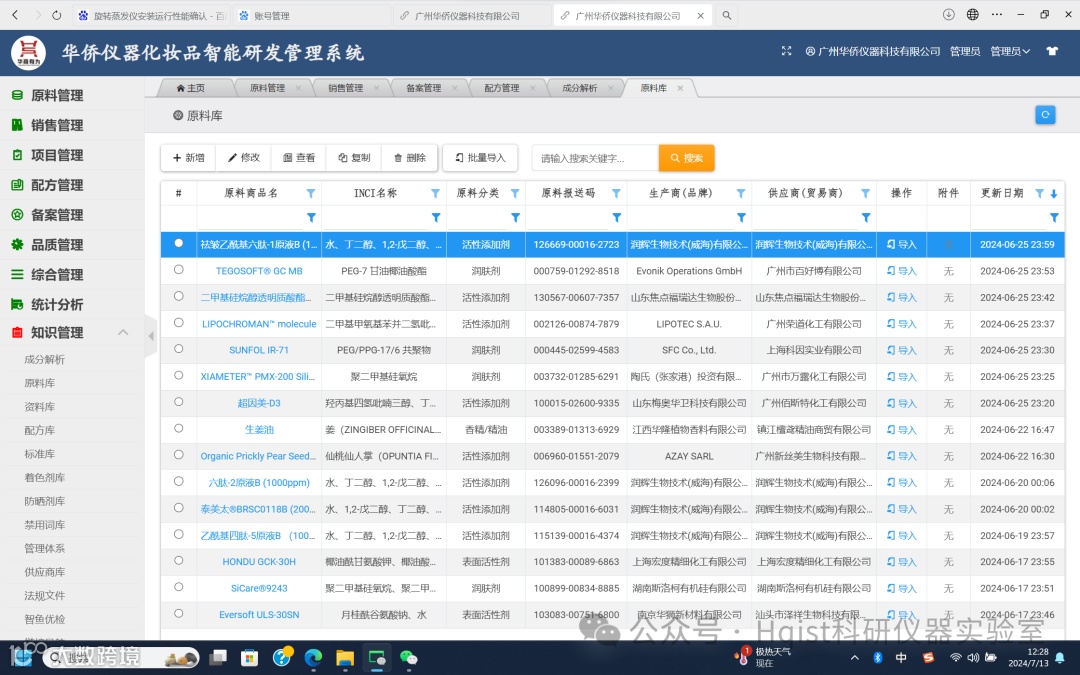
Task: Collapse the 知识管理 sidebar section
Action: click(x=123, y=333)
